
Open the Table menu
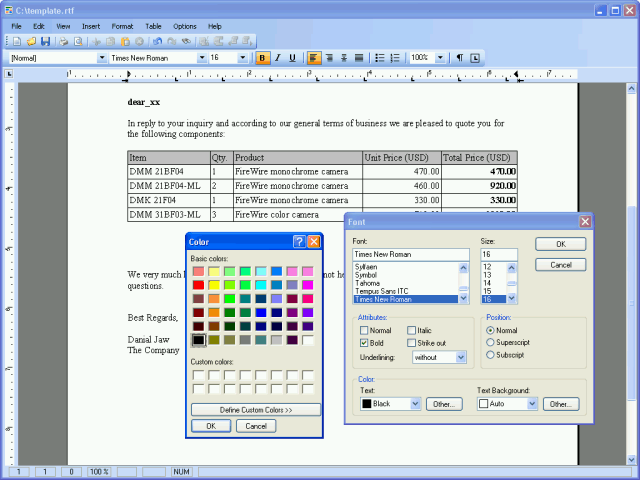(x=153, y=25)
